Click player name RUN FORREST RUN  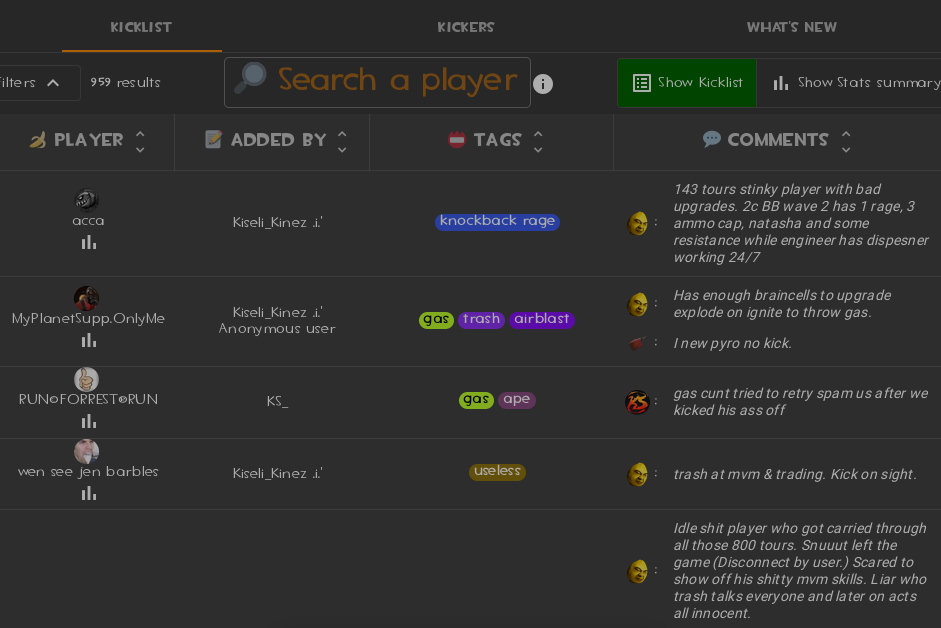tap(88, 399)
